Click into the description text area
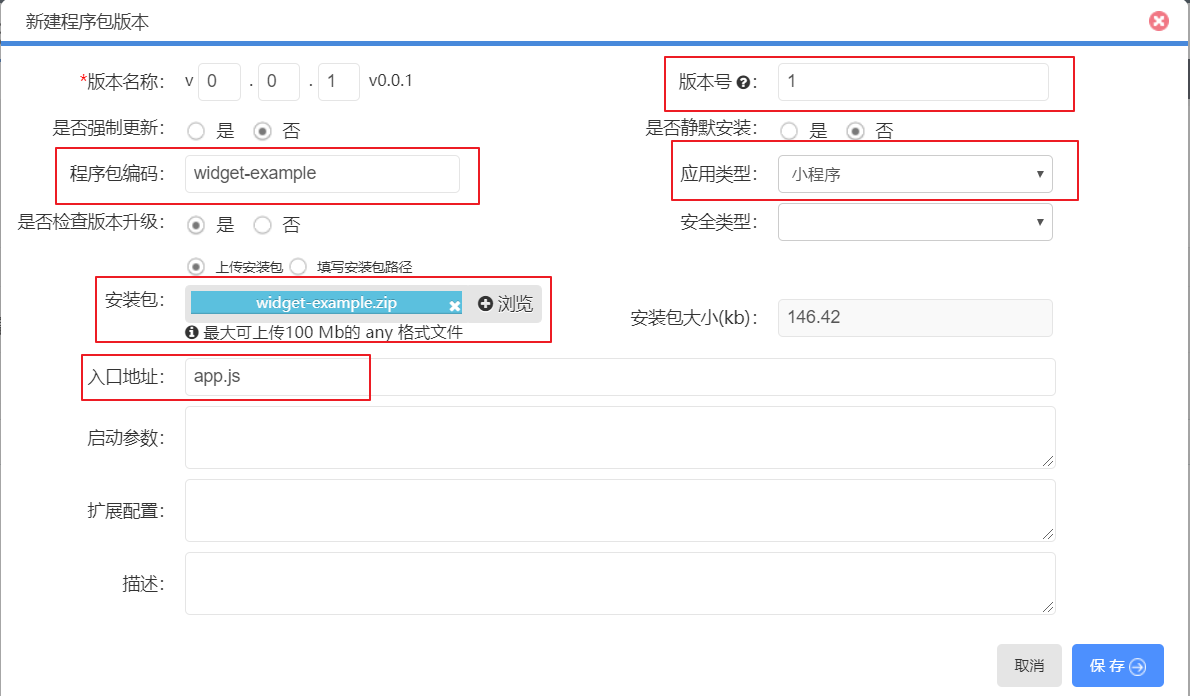Viewport: 1190px width, 696px height. coord(620,583)
